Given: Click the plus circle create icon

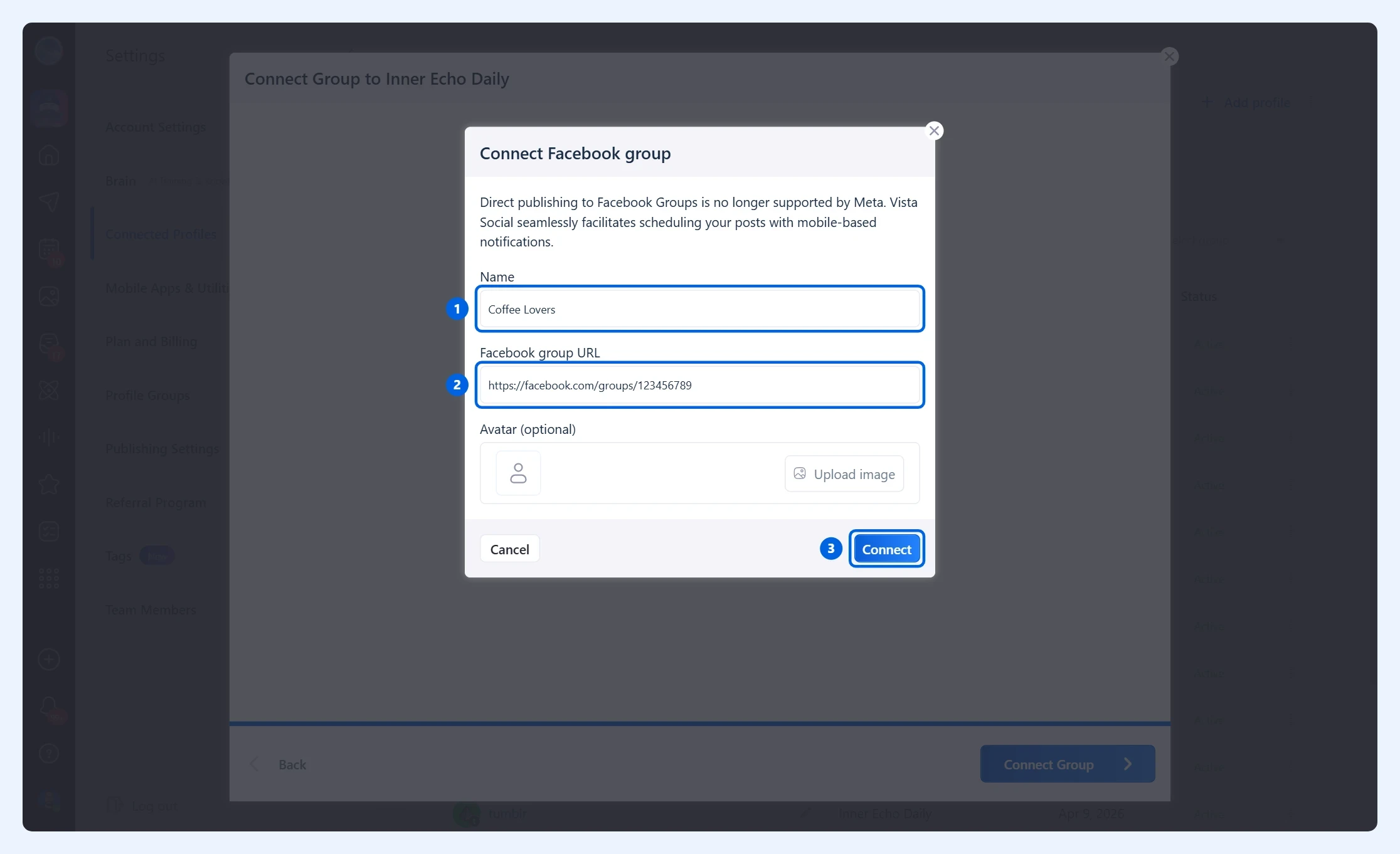Looking at the screenshot, I should (49, 660).
